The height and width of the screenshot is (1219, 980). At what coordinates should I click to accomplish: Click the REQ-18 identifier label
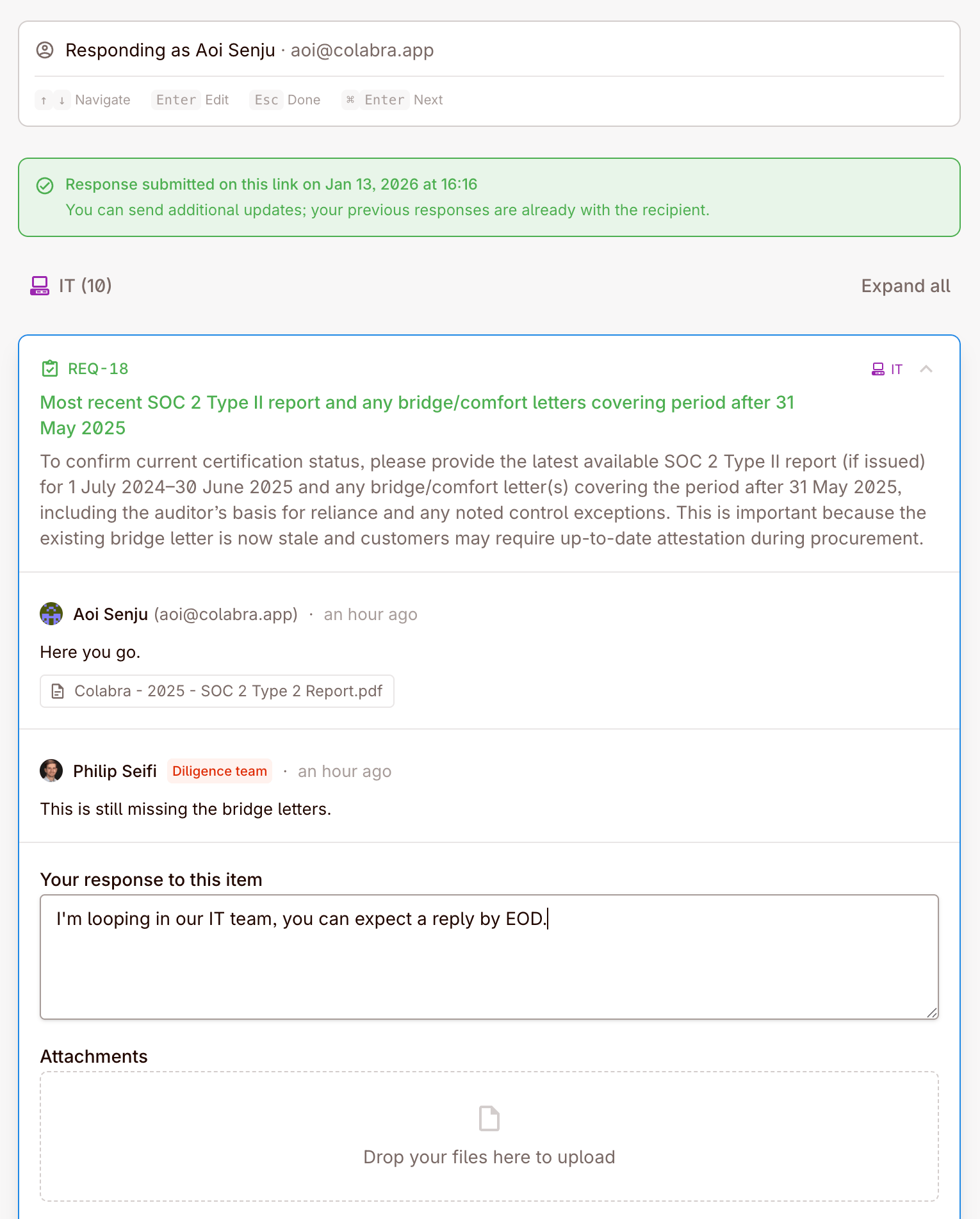[97, 369]
